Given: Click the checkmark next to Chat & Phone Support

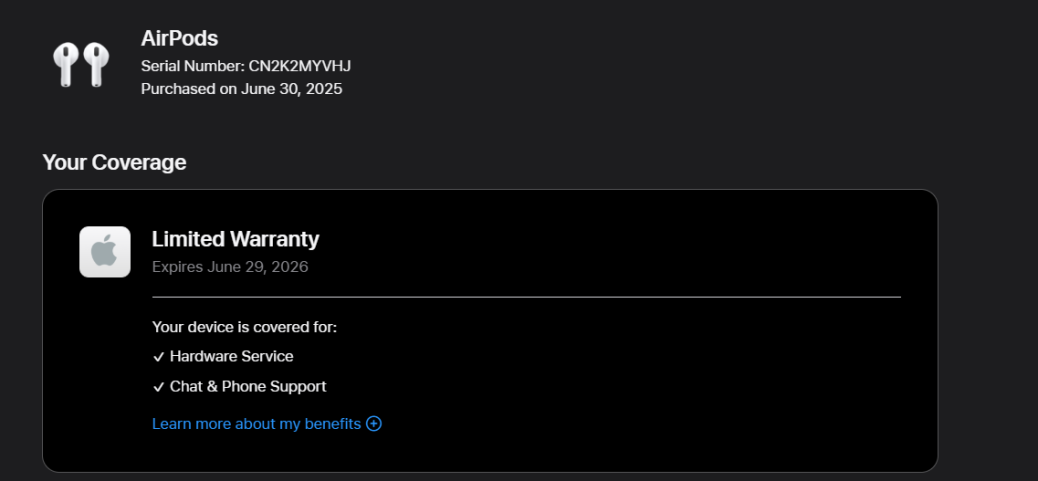Looking at the screenshot, I should [159, 387].
